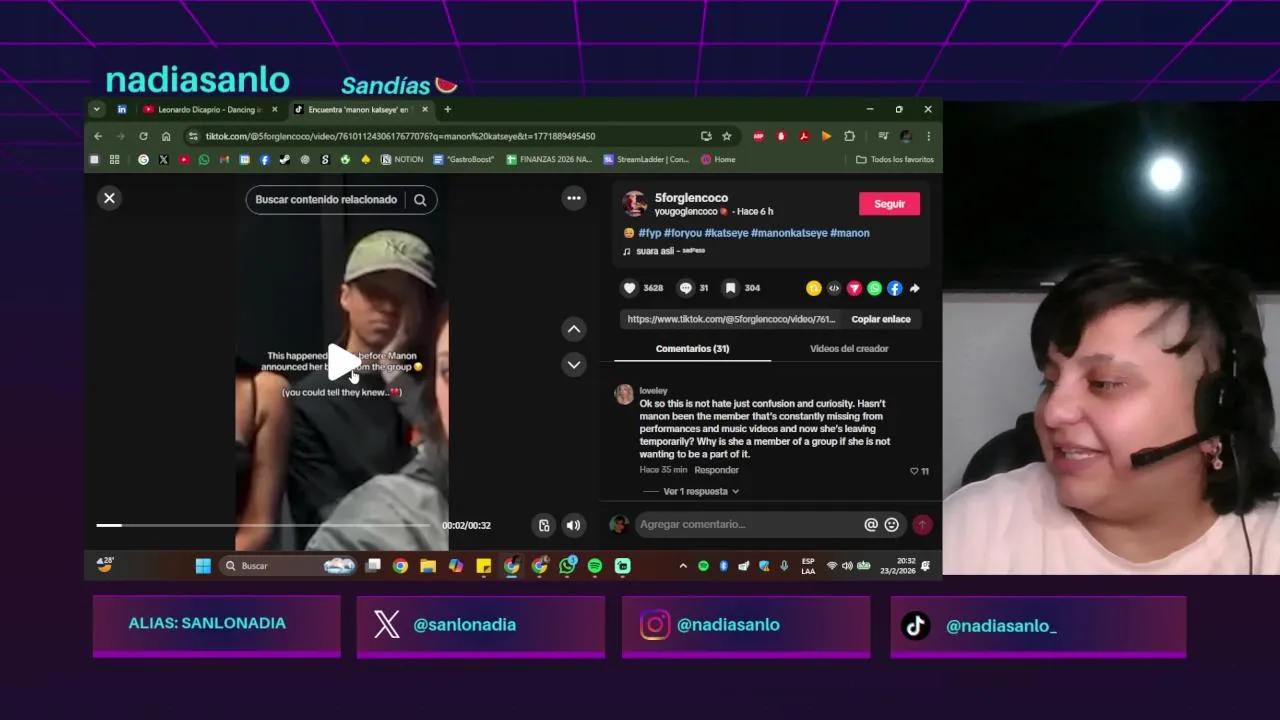Open the NOTION bookmark
Image resolution: width=1280 pixels, height=720 pixels.
click(402, 159)
